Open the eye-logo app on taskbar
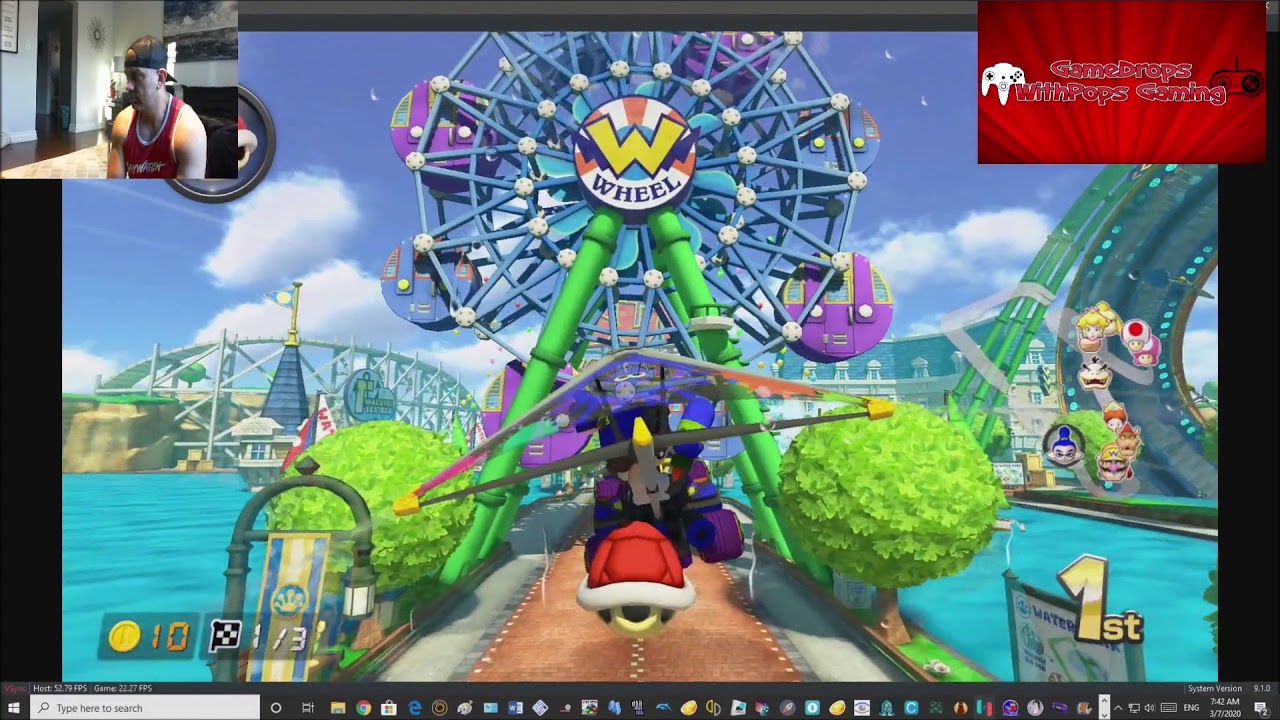Viewport: 1280px width, 720px height. 863,708
